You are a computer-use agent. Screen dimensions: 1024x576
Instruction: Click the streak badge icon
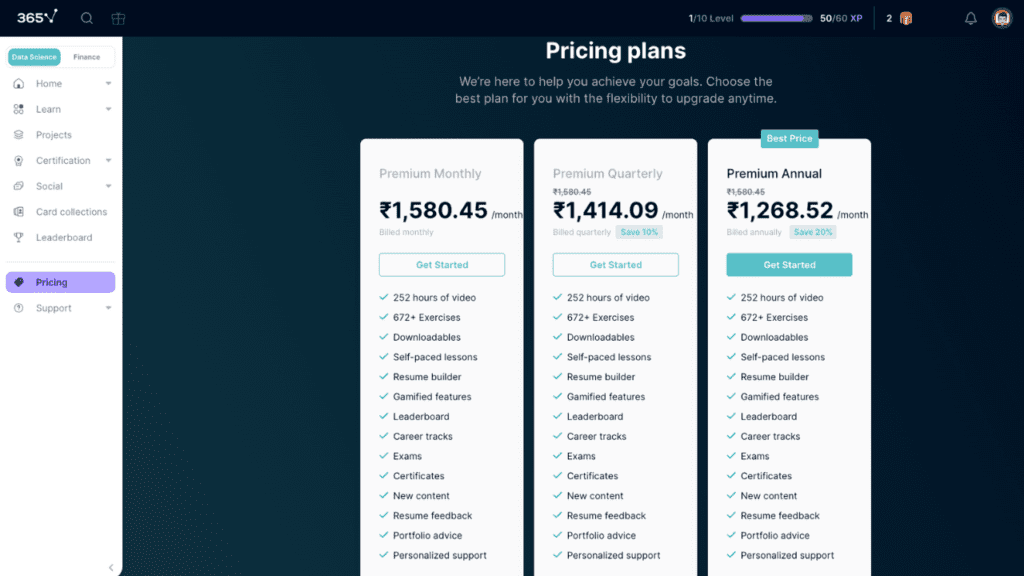906,18
